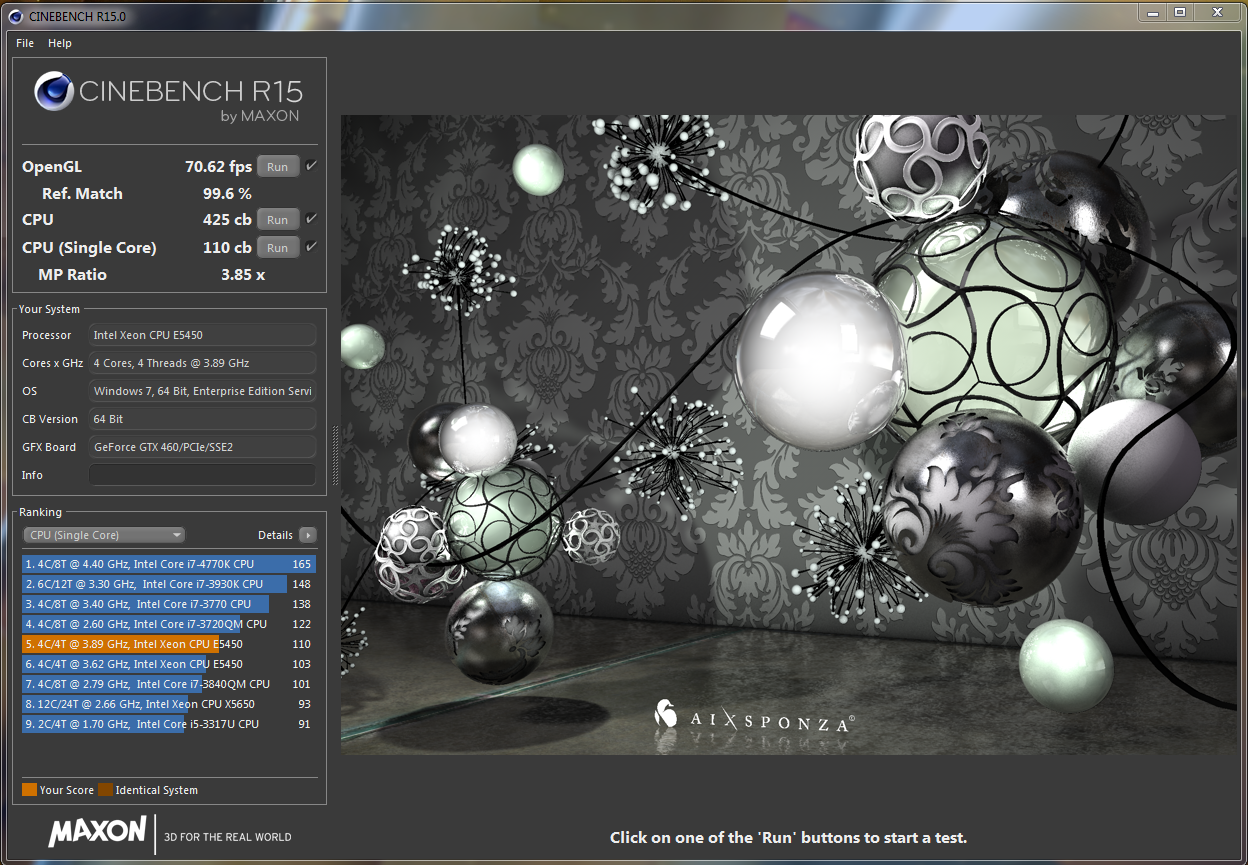Click the Ref. Match 99.6 % value

click(x=227, y=194)
